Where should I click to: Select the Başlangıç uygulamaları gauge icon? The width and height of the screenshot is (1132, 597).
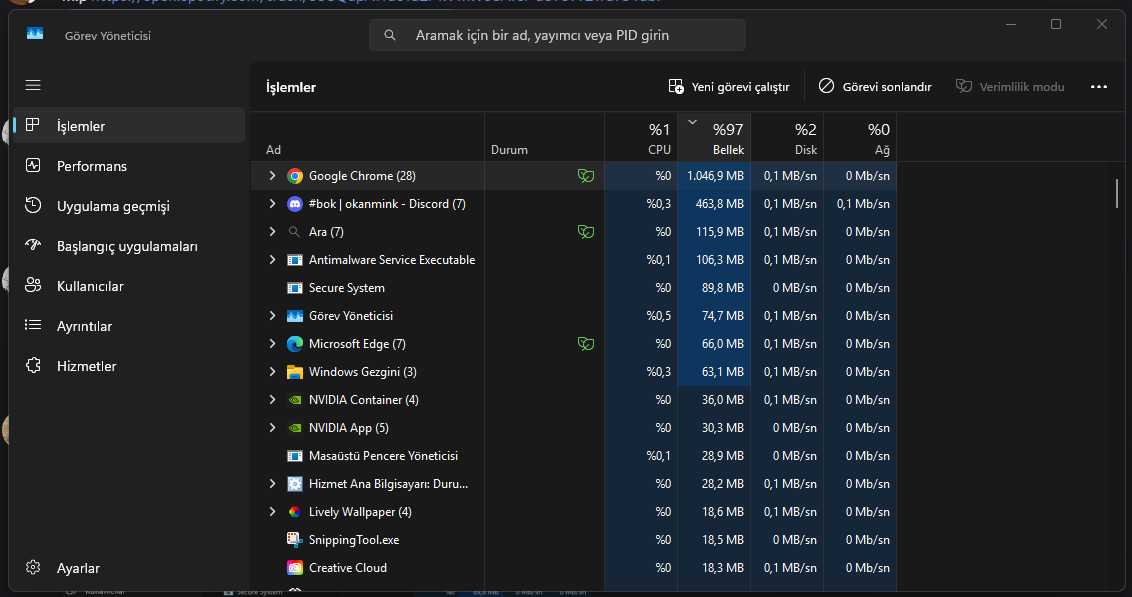[33, 245]
